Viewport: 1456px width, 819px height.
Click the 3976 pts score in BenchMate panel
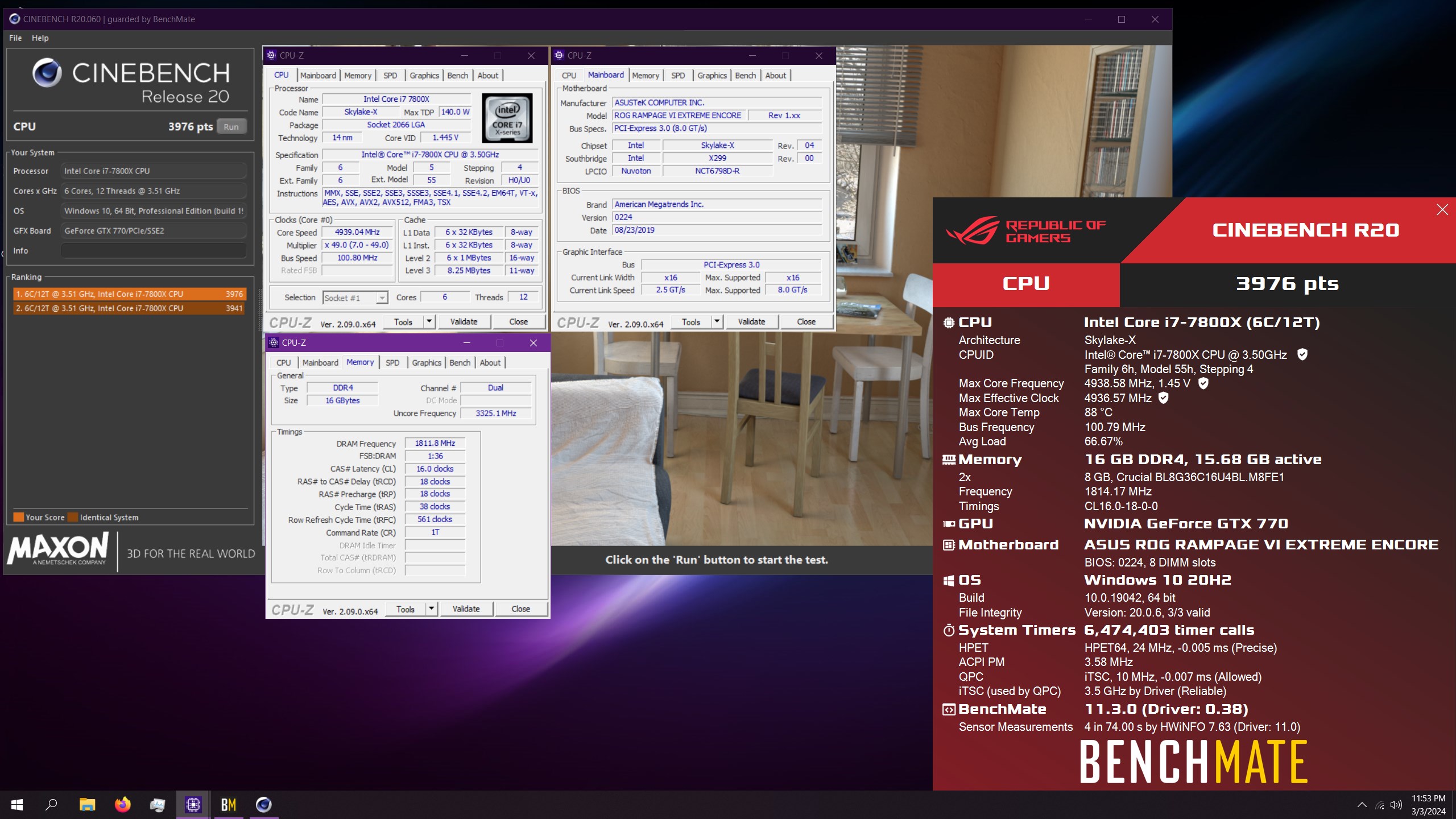click(1287, 283)
